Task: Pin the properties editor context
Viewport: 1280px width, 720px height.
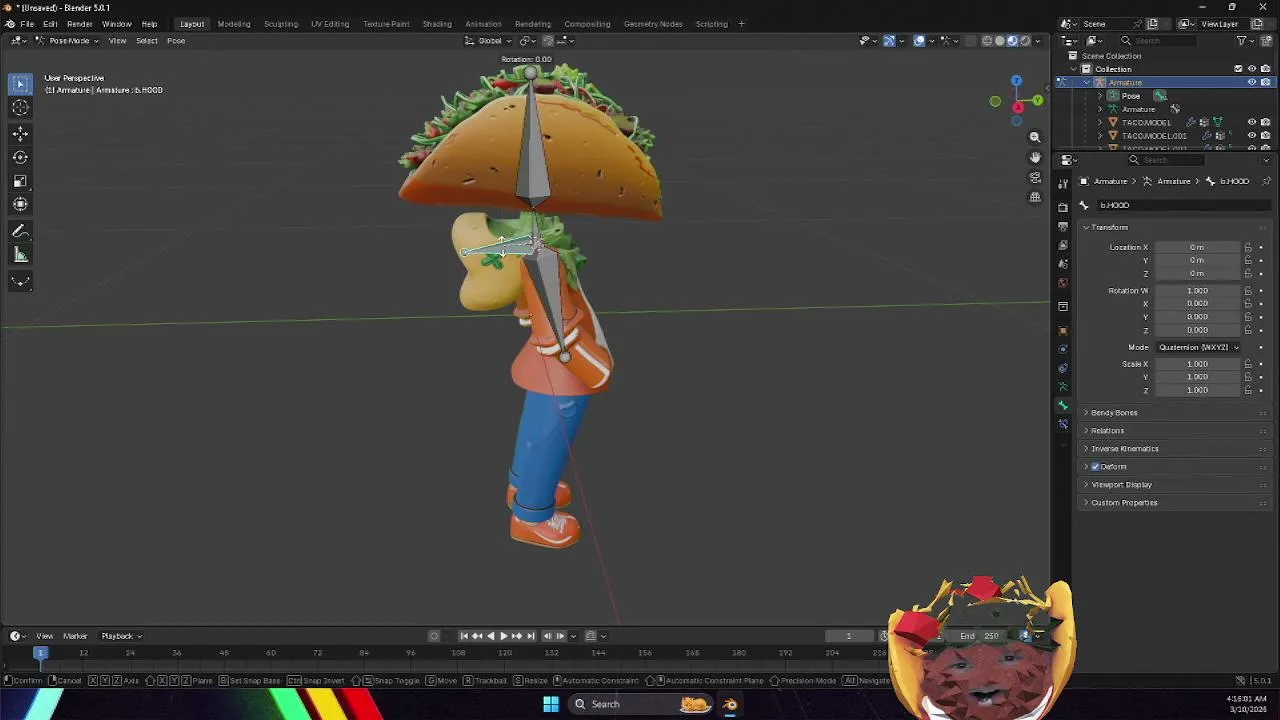Action: pos(1266,181)
